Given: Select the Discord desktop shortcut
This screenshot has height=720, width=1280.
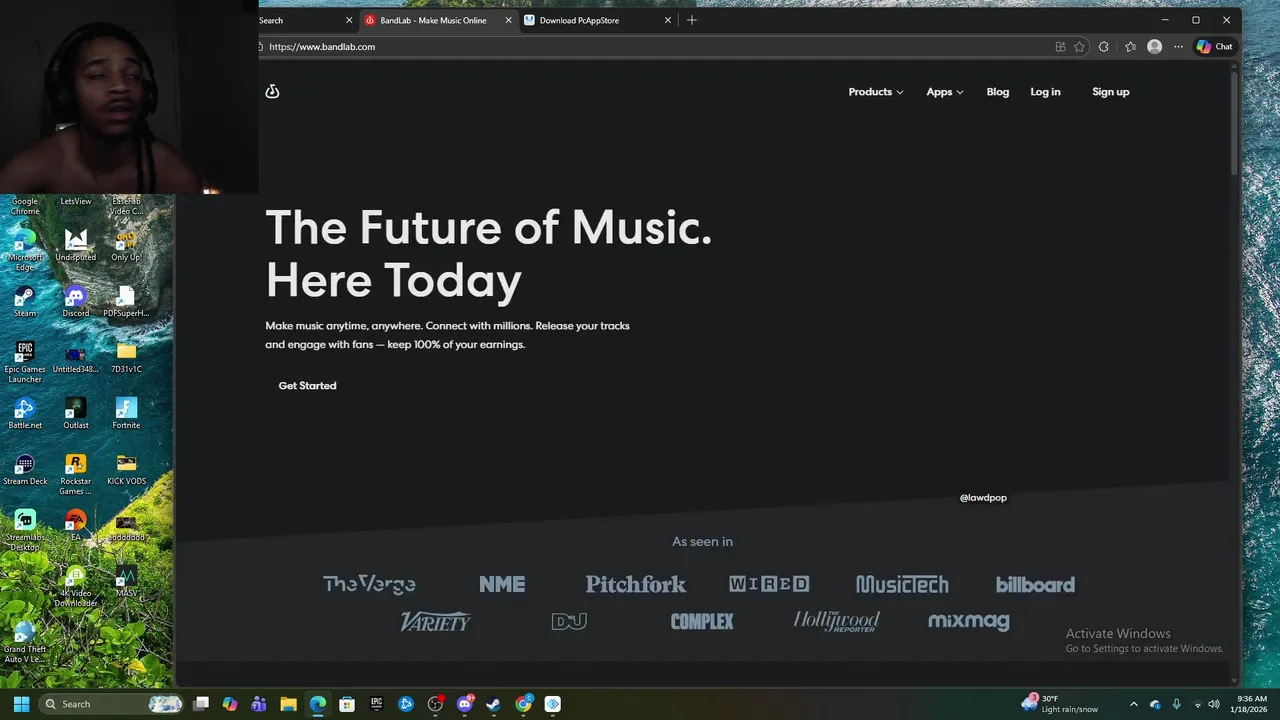Looking at the screenshot, I should [x=76, y=301].
